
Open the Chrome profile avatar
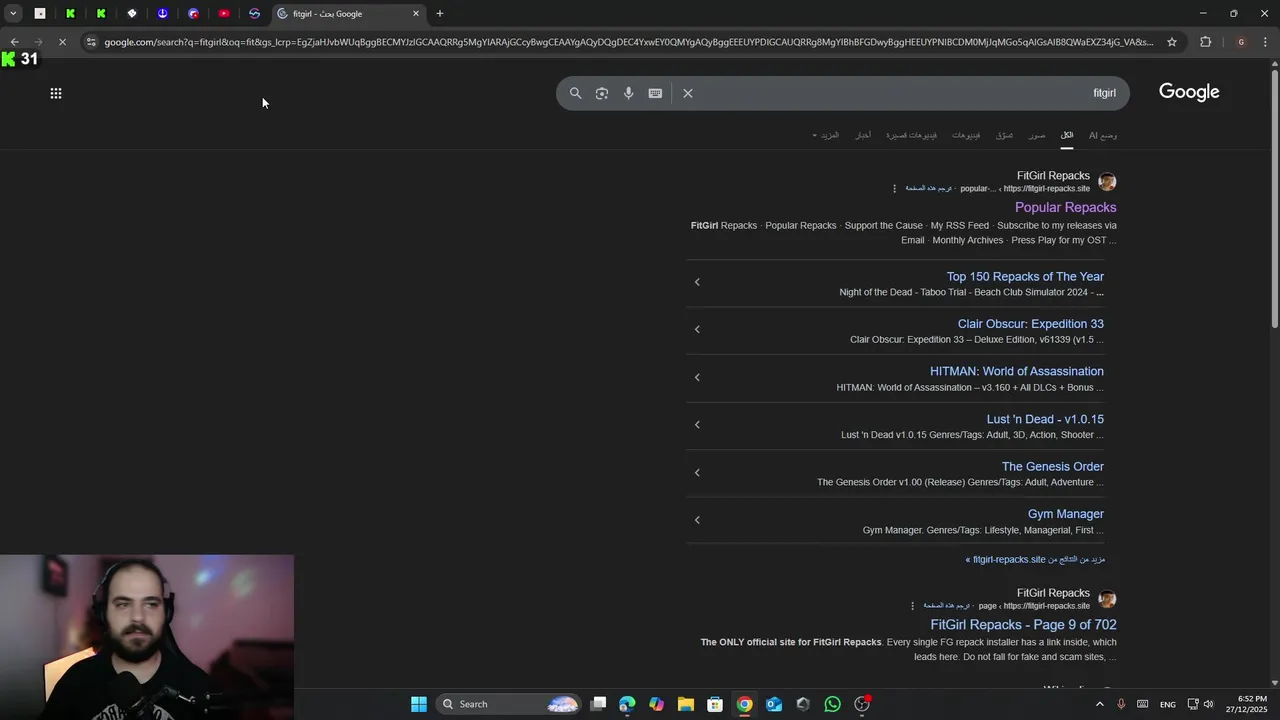1241,42
